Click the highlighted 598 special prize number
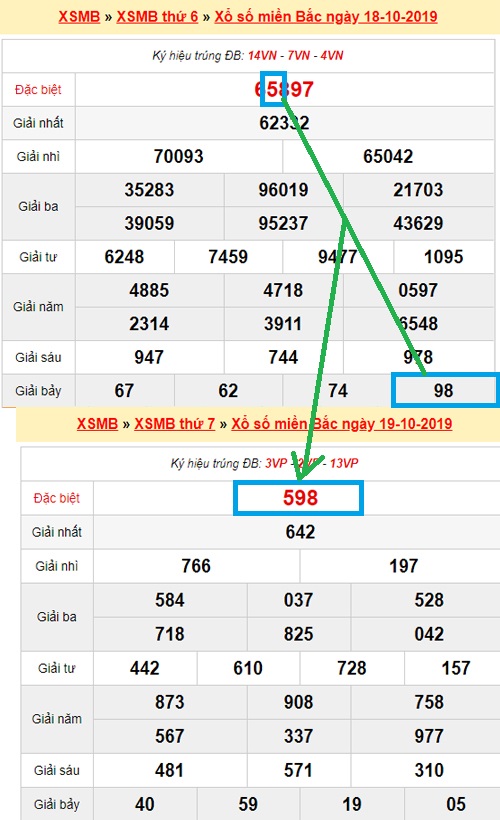Viewport: 500px width, 820px height. [x=298, y=498]
